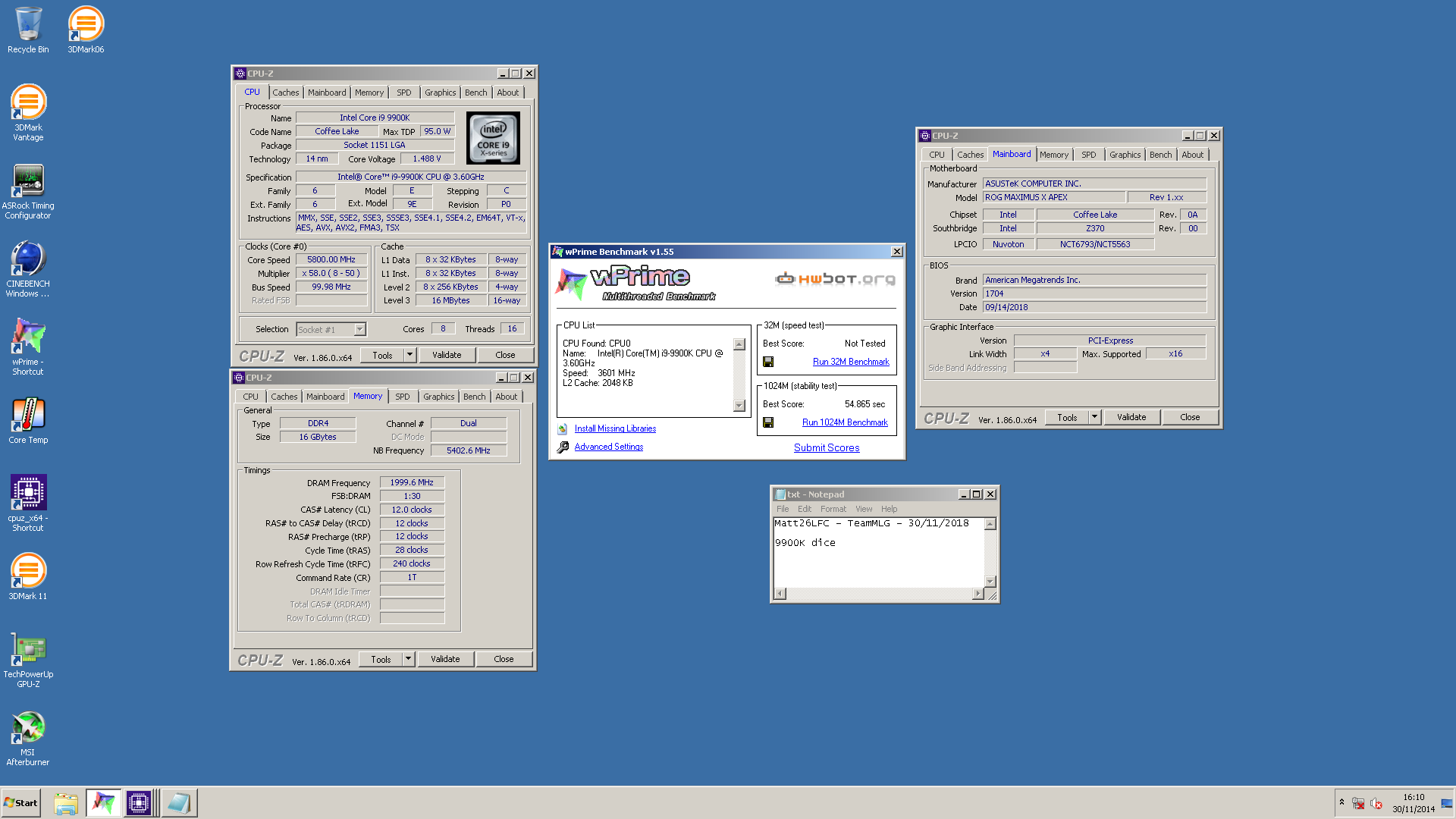1456x819 pixels.
Task: Launch wPrime Shortcut desktop icon
Action: coord(28,347)
